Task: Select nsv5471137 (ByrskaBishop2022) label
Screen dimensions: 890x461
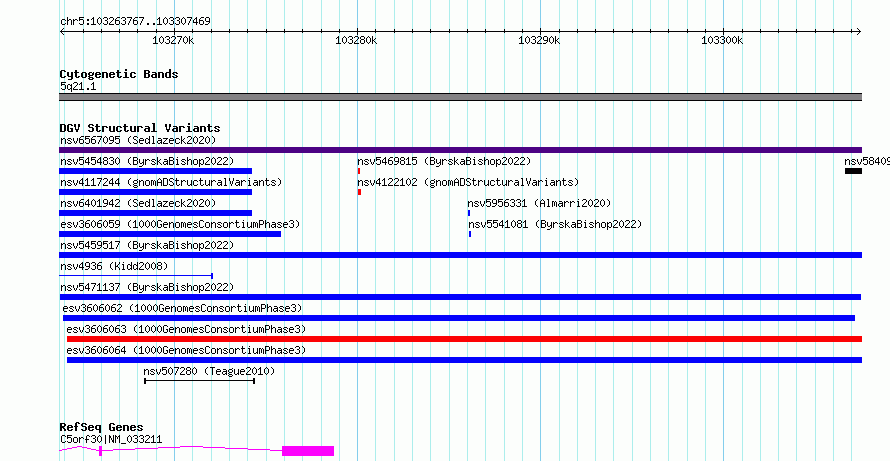Action: tap(147, 287)
